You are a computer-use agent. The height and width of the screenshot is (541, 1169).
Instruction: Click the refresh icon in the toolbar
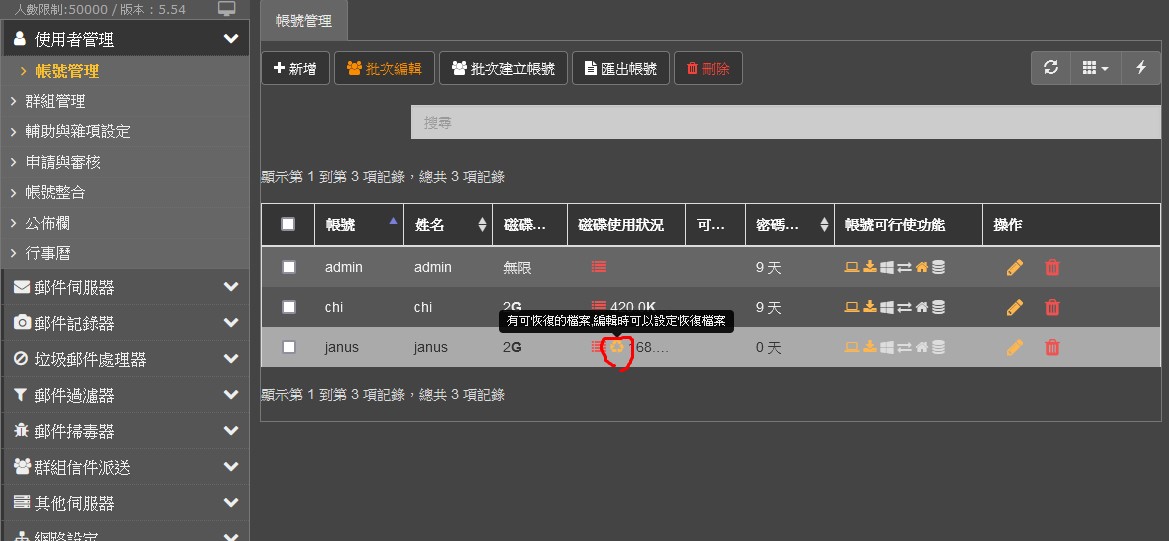pyautogui.click(x=1050, y=68)
